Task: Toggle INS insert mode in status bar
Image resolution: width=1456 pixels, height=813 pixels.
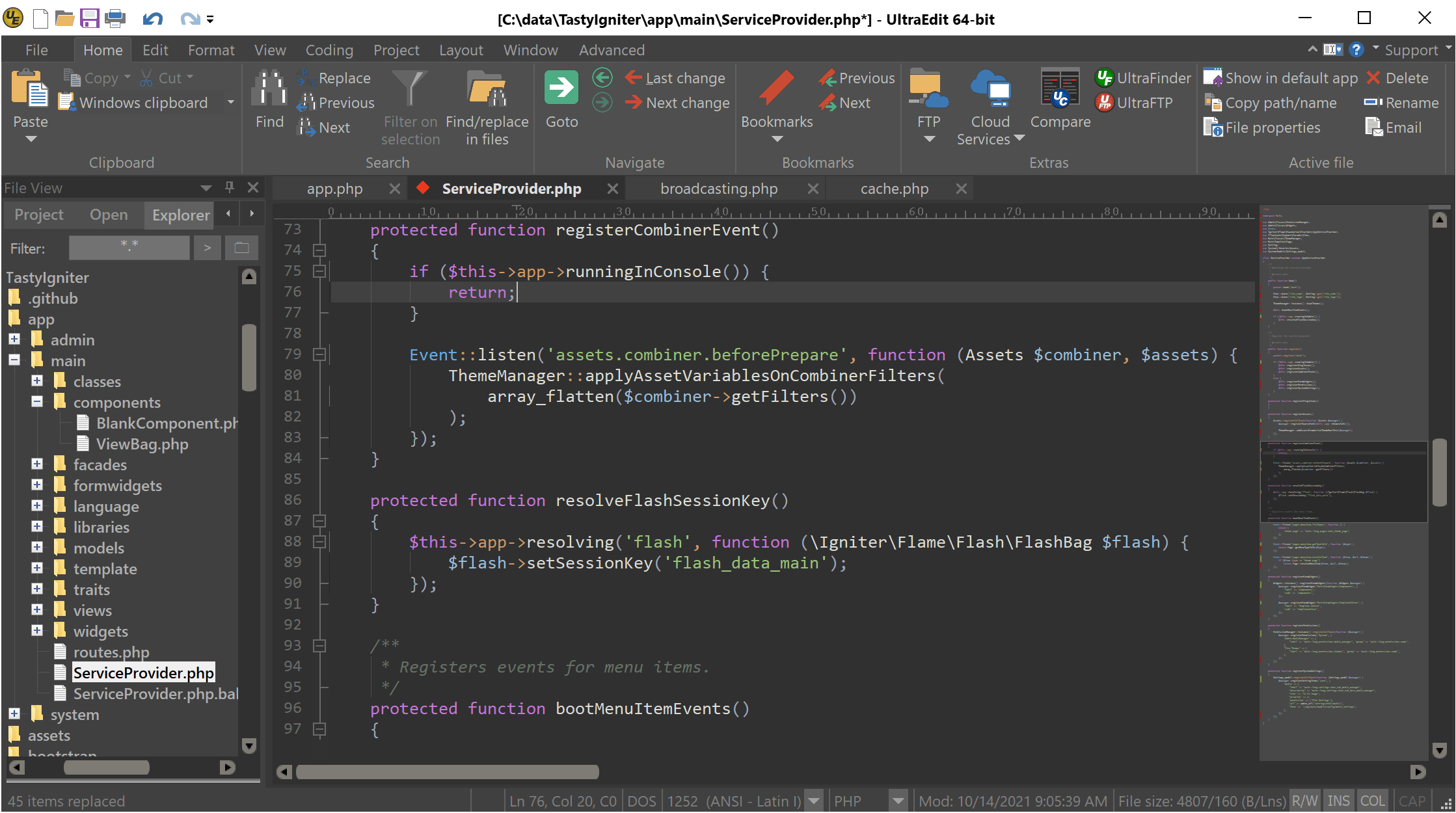Action: point(1338,801)
